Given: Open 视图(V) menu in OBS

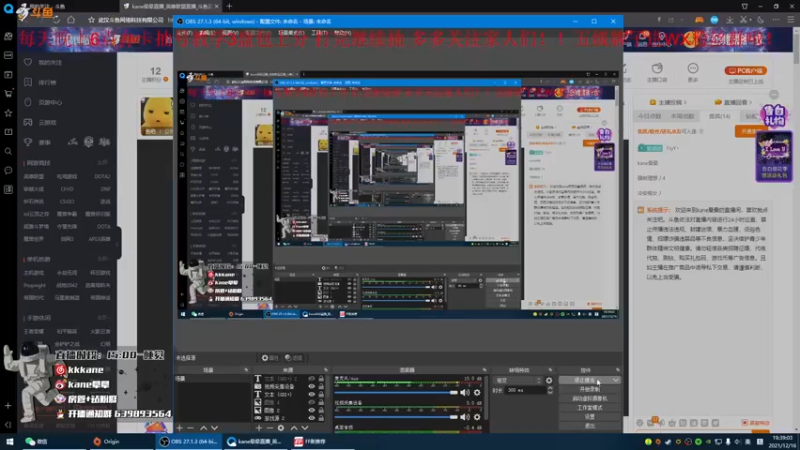Looking at the screenshot, I should pos(230,33).
